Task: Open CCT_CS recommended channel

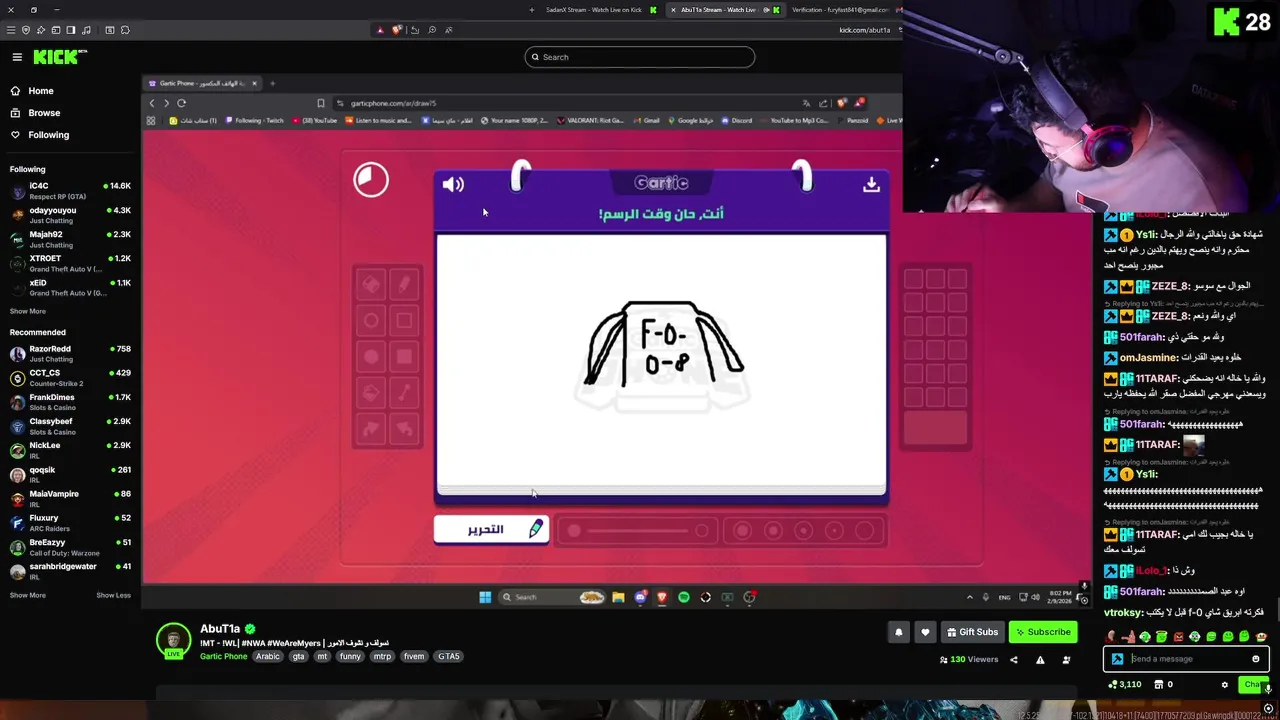Action: 70,377
